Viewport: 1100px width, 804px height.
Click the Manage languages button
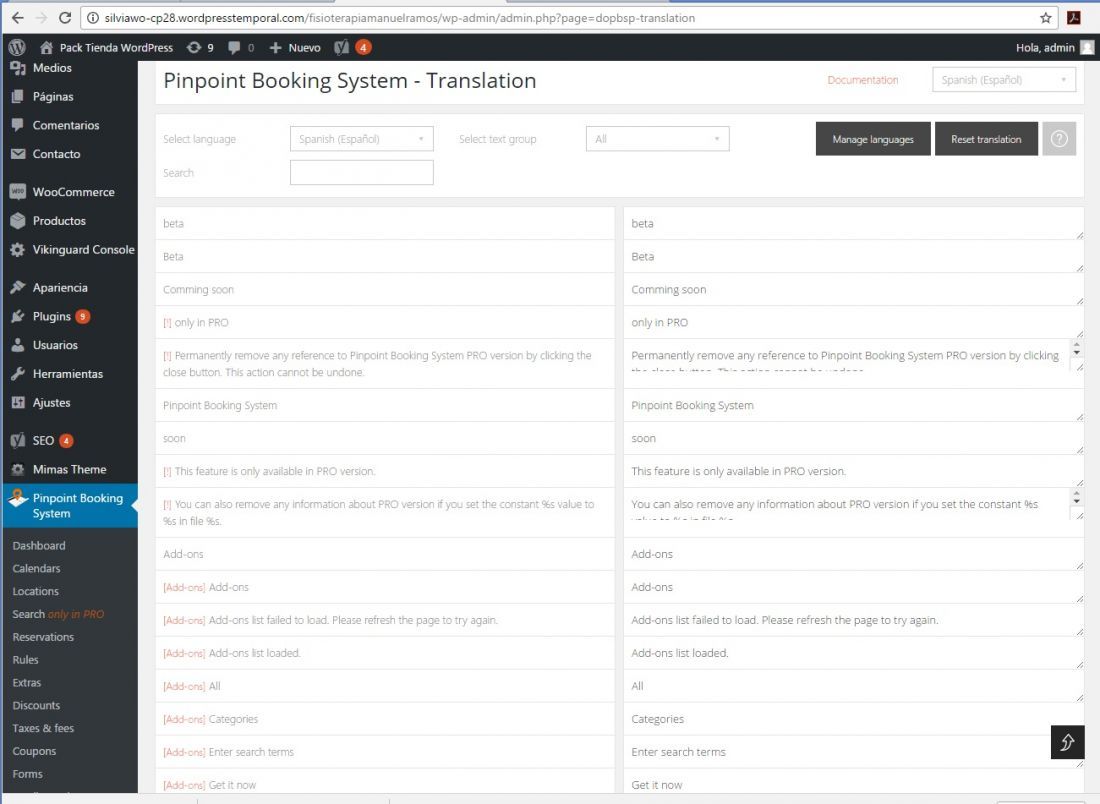[x=873, y=139]
